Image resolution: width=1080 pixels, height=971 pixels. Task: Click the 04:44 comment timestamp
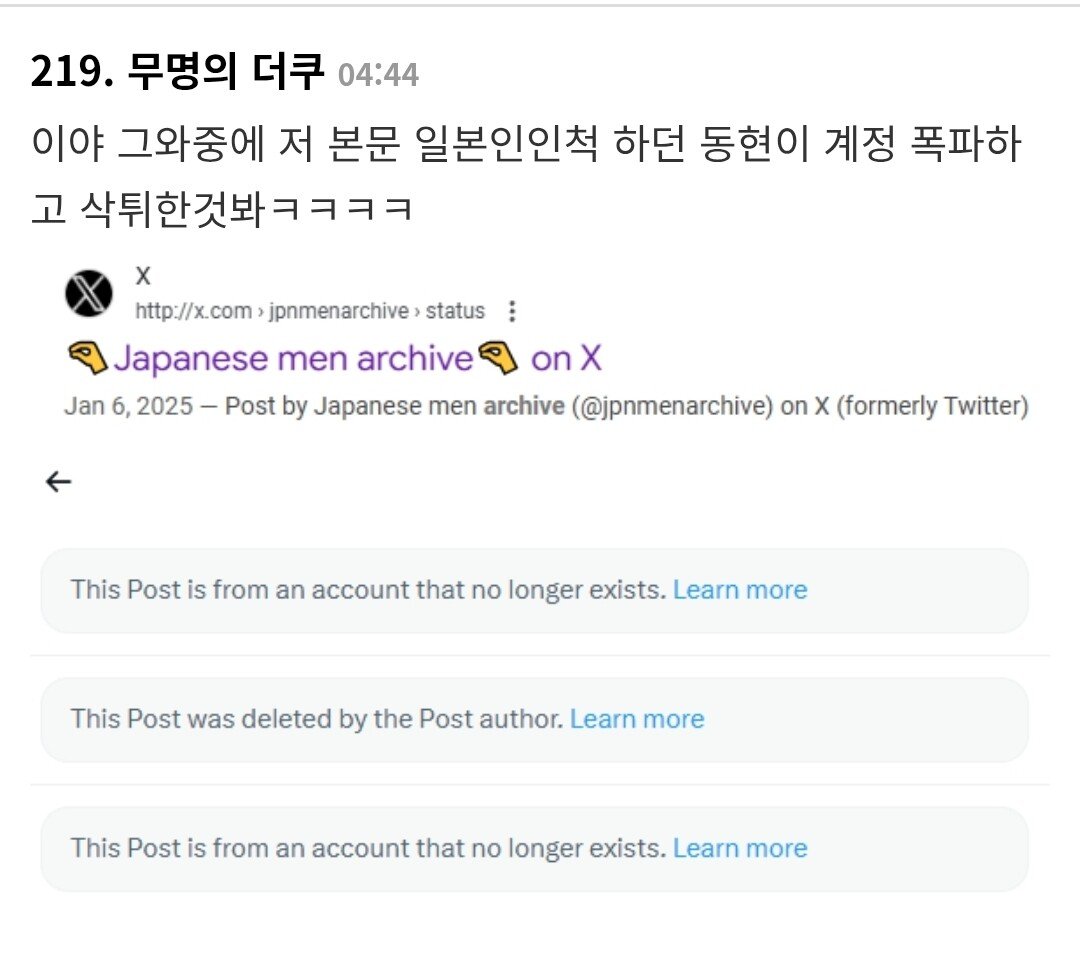[378, 74]
